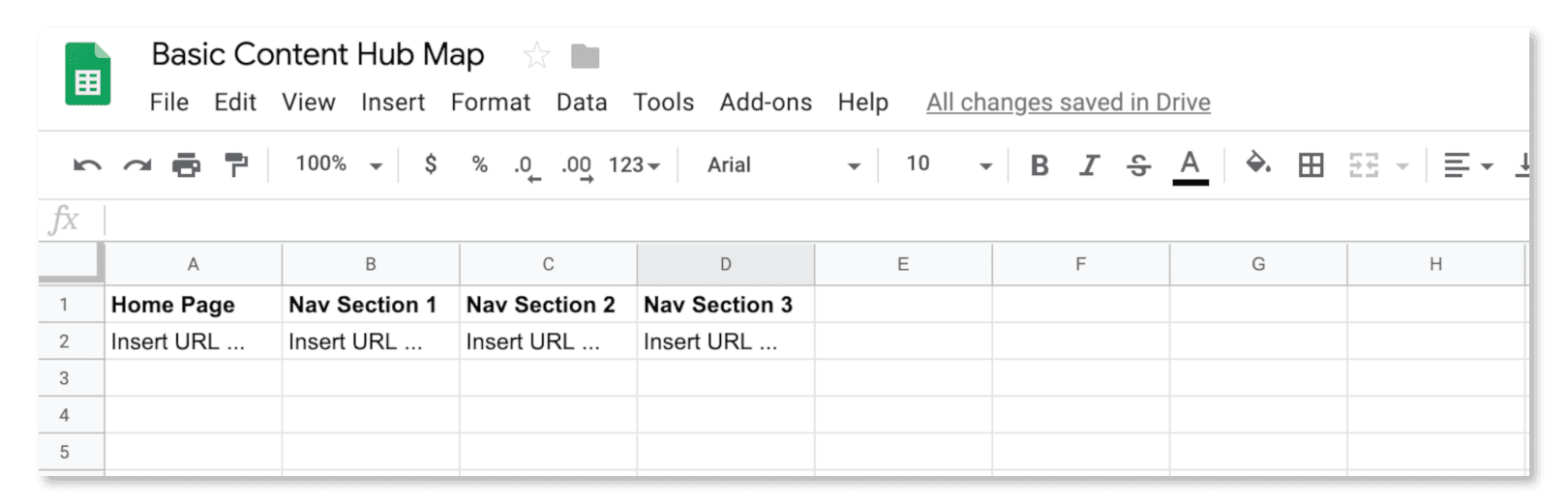
Task: Select the Paint format roller icon
Action: (x=235, y=164)
